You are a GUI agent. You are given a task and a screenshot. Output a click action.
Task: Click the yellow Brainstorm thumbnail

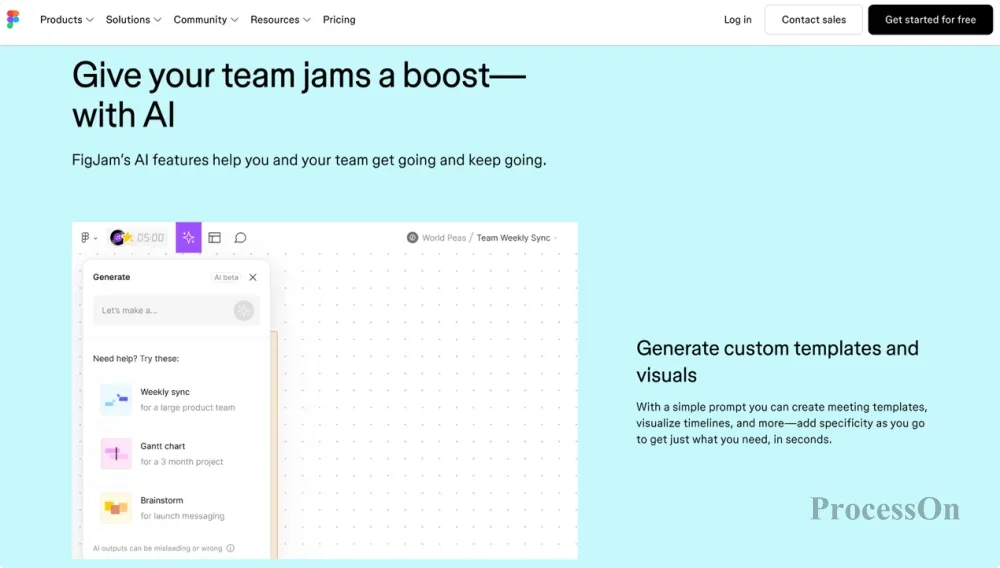[x=116, y=508]
